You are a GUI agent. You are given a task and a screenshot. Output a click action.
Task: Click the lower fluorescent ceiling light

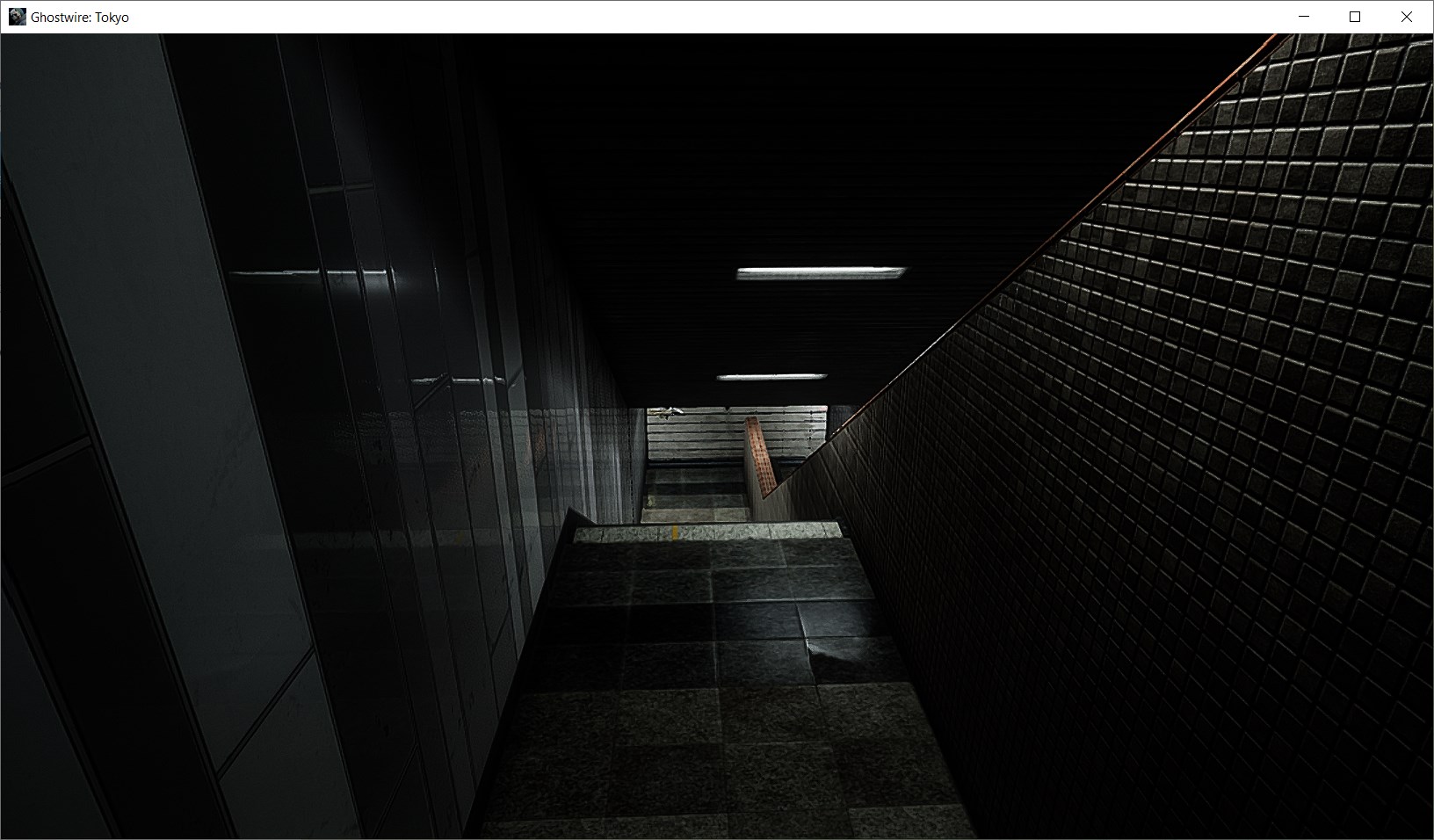[771, 378]
